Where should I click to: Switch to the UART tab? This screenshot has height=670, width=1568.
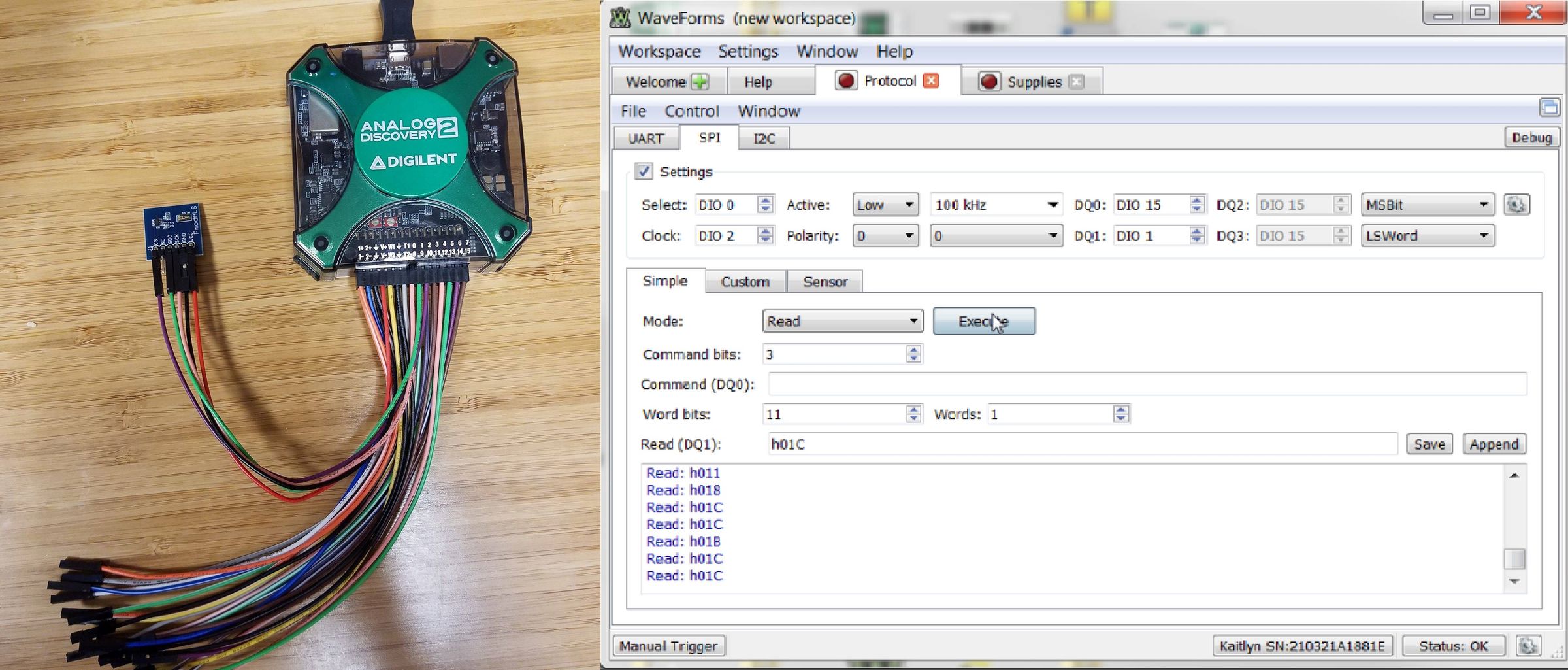[x=645, y=138]
